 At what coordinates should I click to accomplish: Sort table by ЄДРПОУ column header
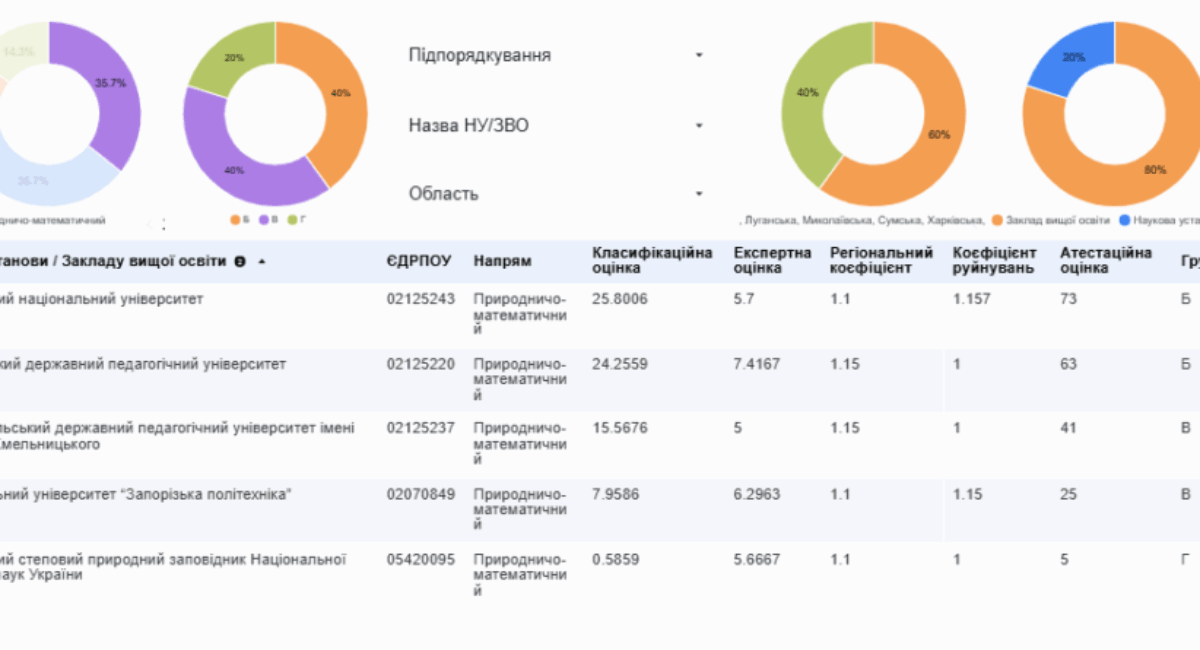click(419, 262)
